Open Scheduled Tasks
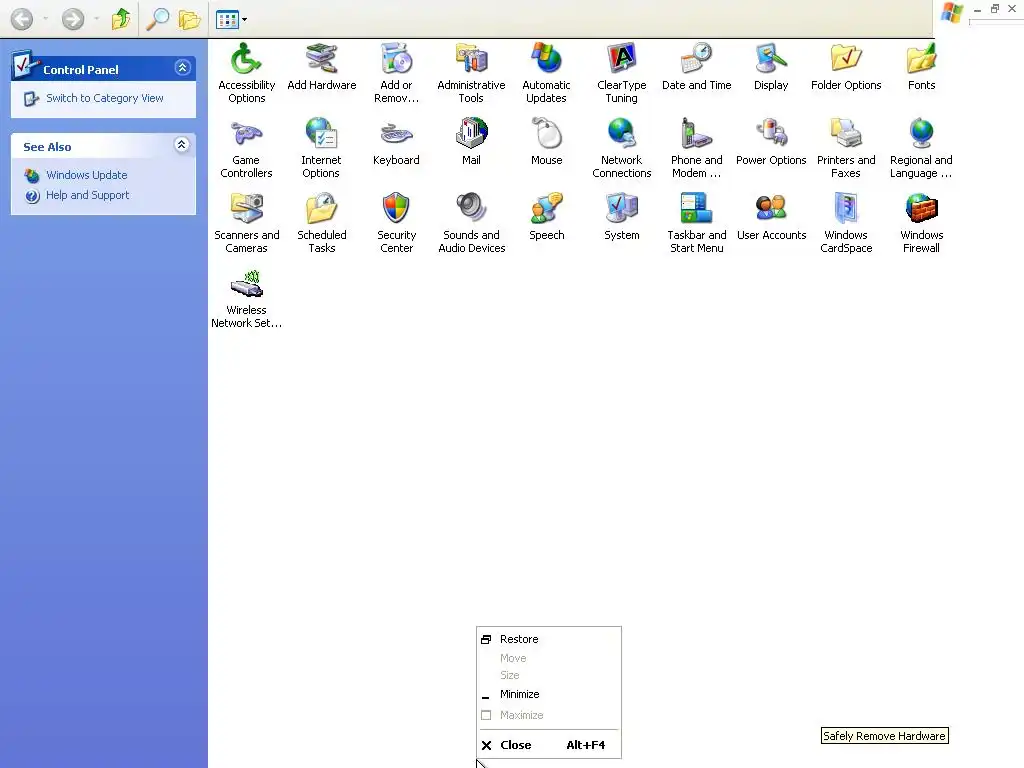 [x=321, y=223]
